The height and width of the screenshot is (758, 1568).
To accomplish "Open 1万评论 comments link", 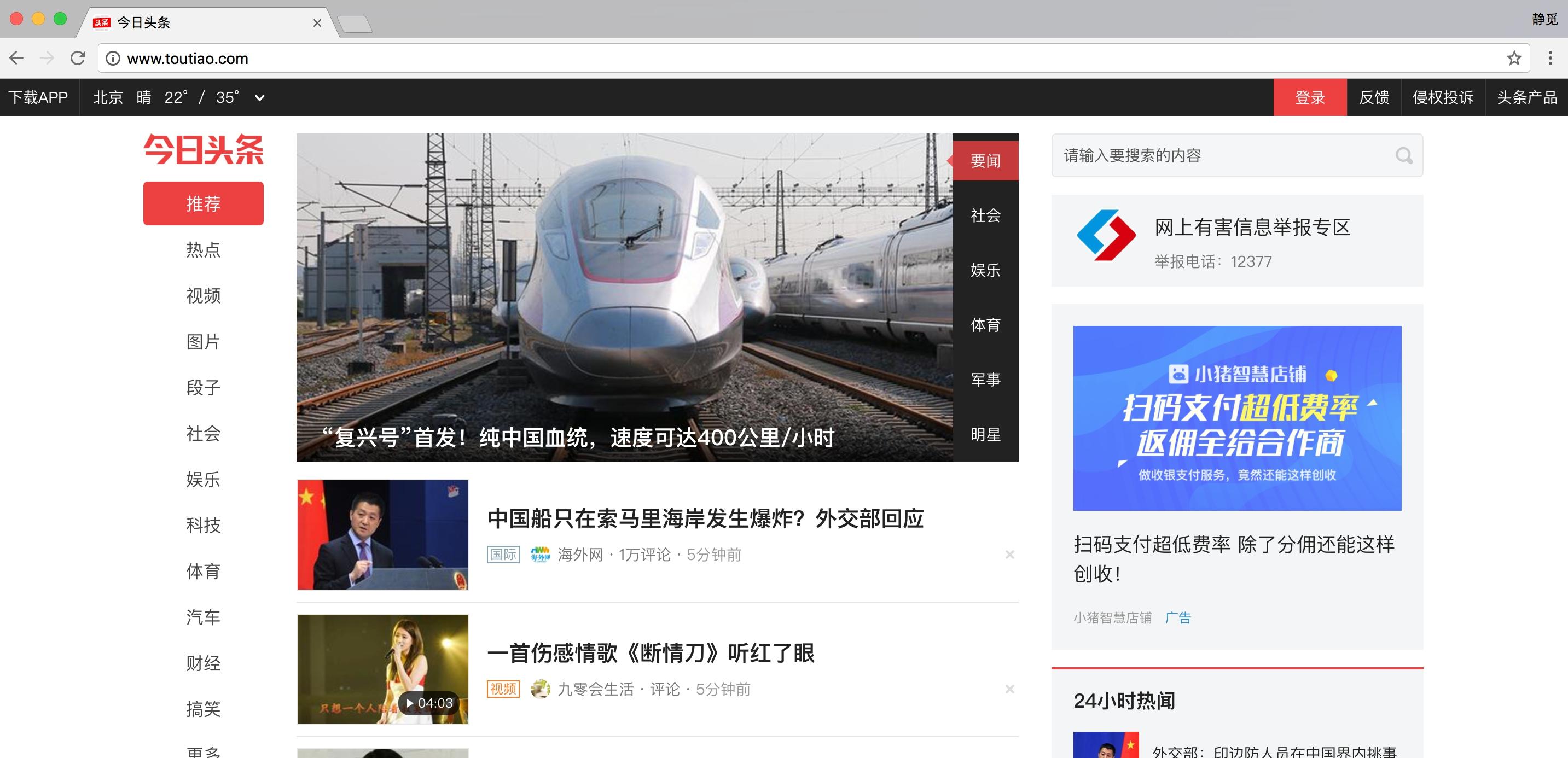I will click(x=644, y=554).
